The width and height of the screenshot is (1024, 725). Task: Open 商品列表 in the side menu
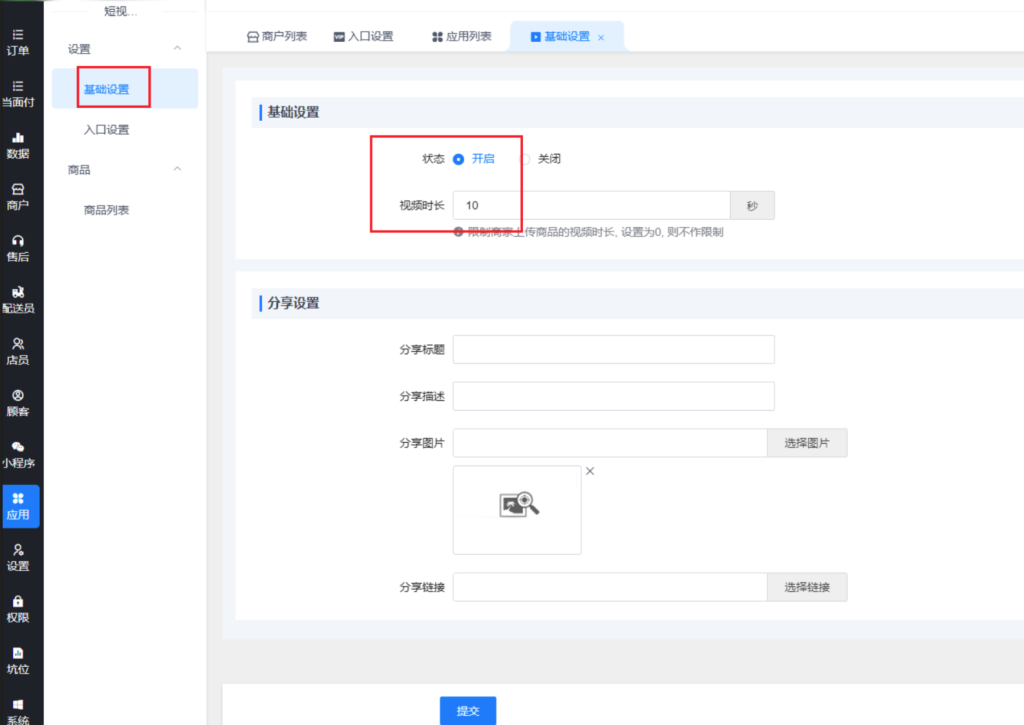point(106,210)
